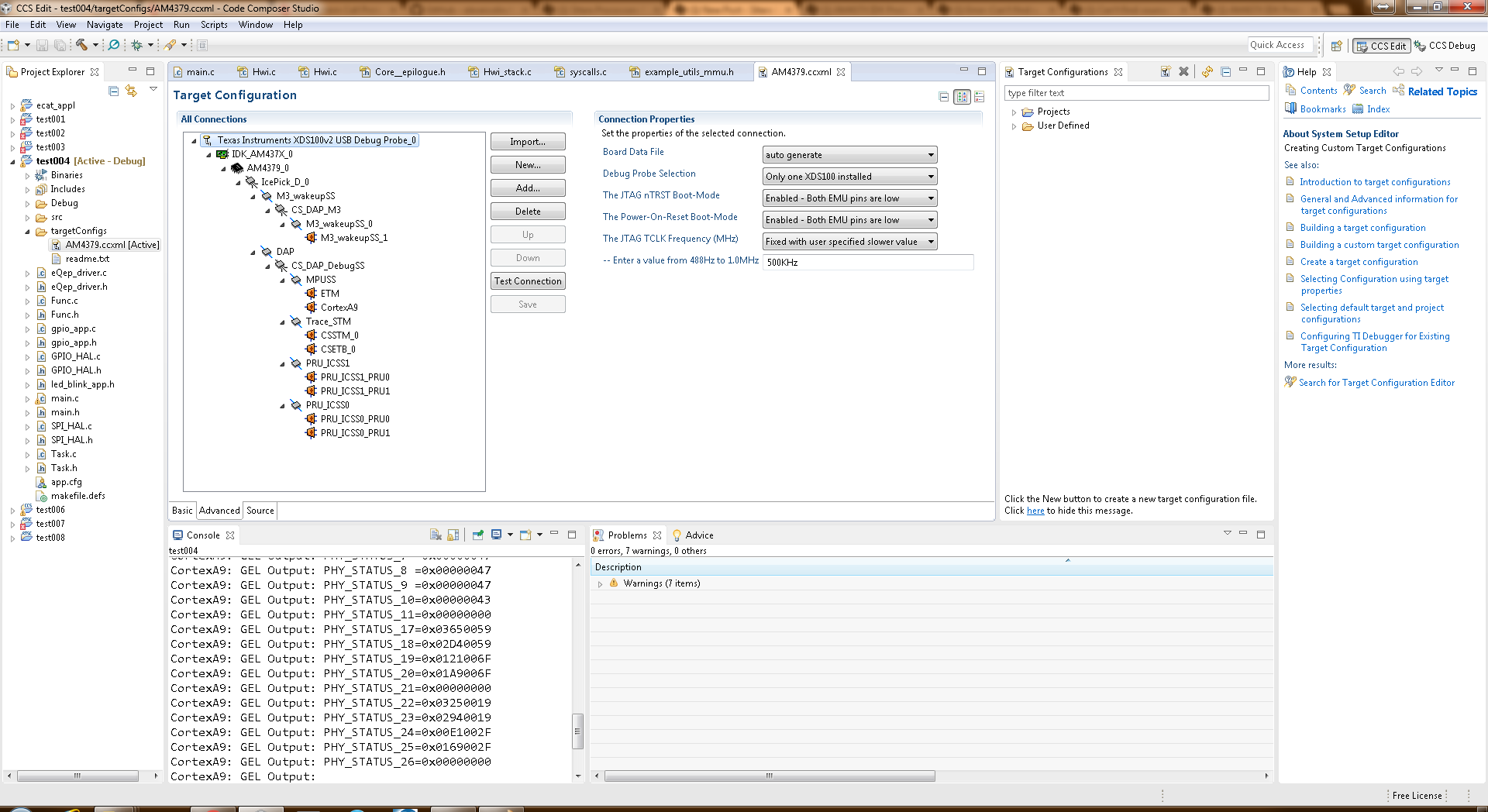Expand Projects in Target Configurations
Screen dimensions: 1488x812
pyautogui.click(x=1014, y=112)
